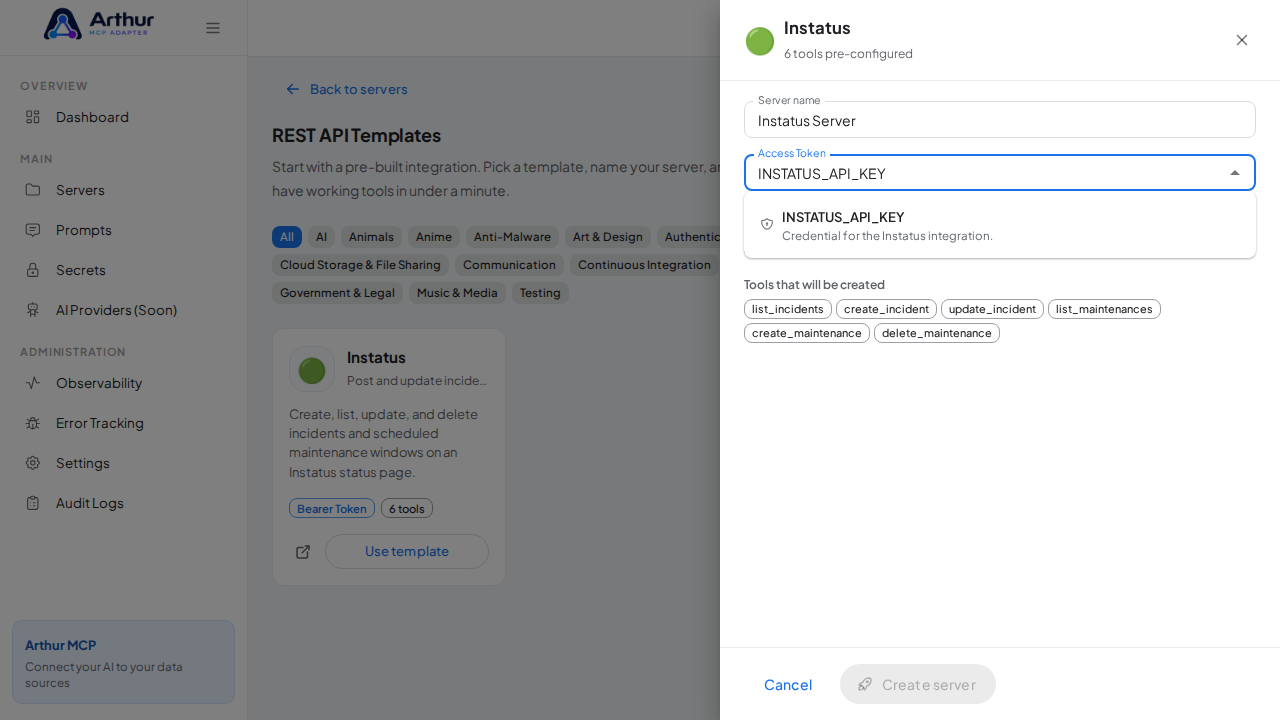The height and width of the screenshot is (720, 1280).
Task: Click the Cancel button
Action: (788, 684)
